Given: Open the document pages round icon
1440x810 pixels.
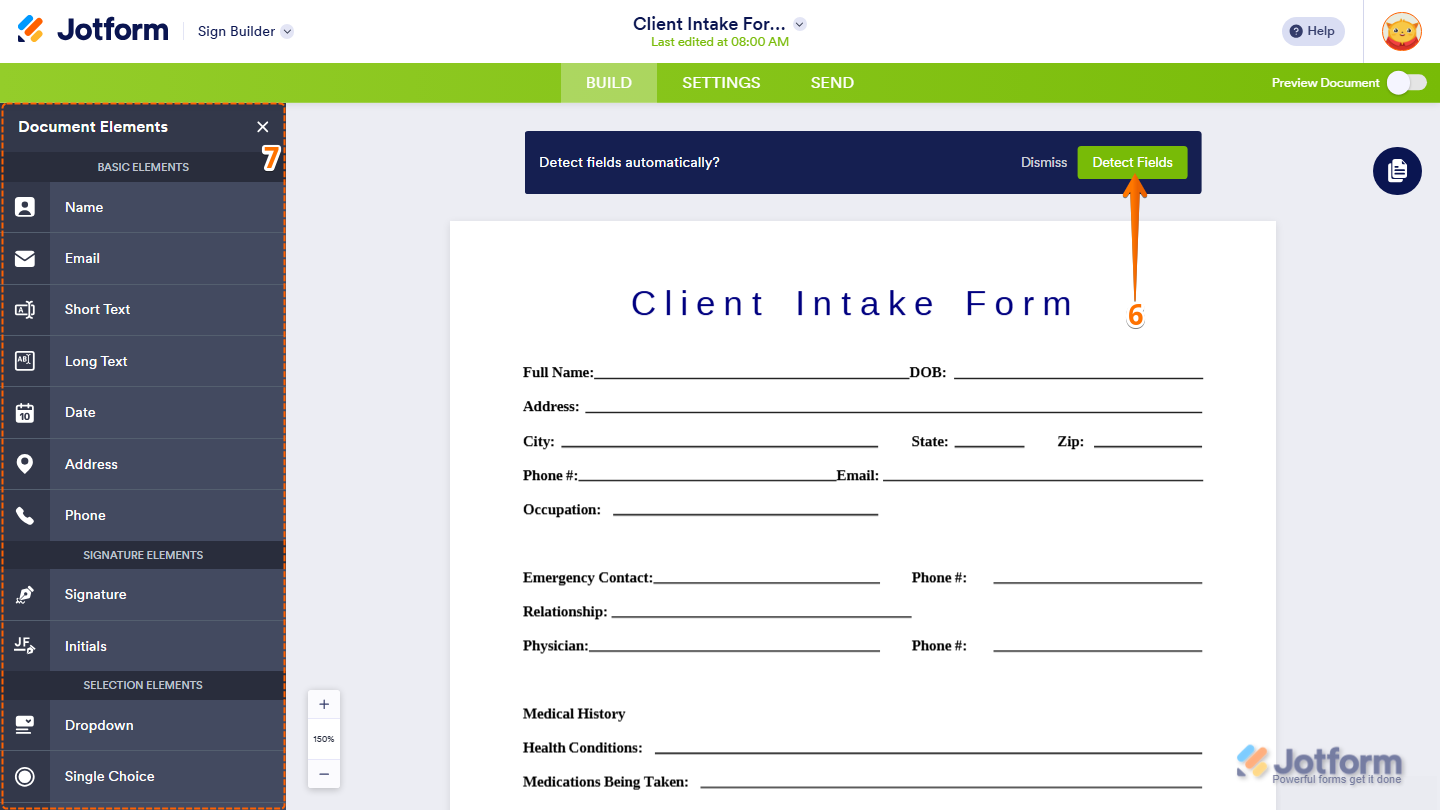Looking at the screenshot, I should (x=1397, y=171).
